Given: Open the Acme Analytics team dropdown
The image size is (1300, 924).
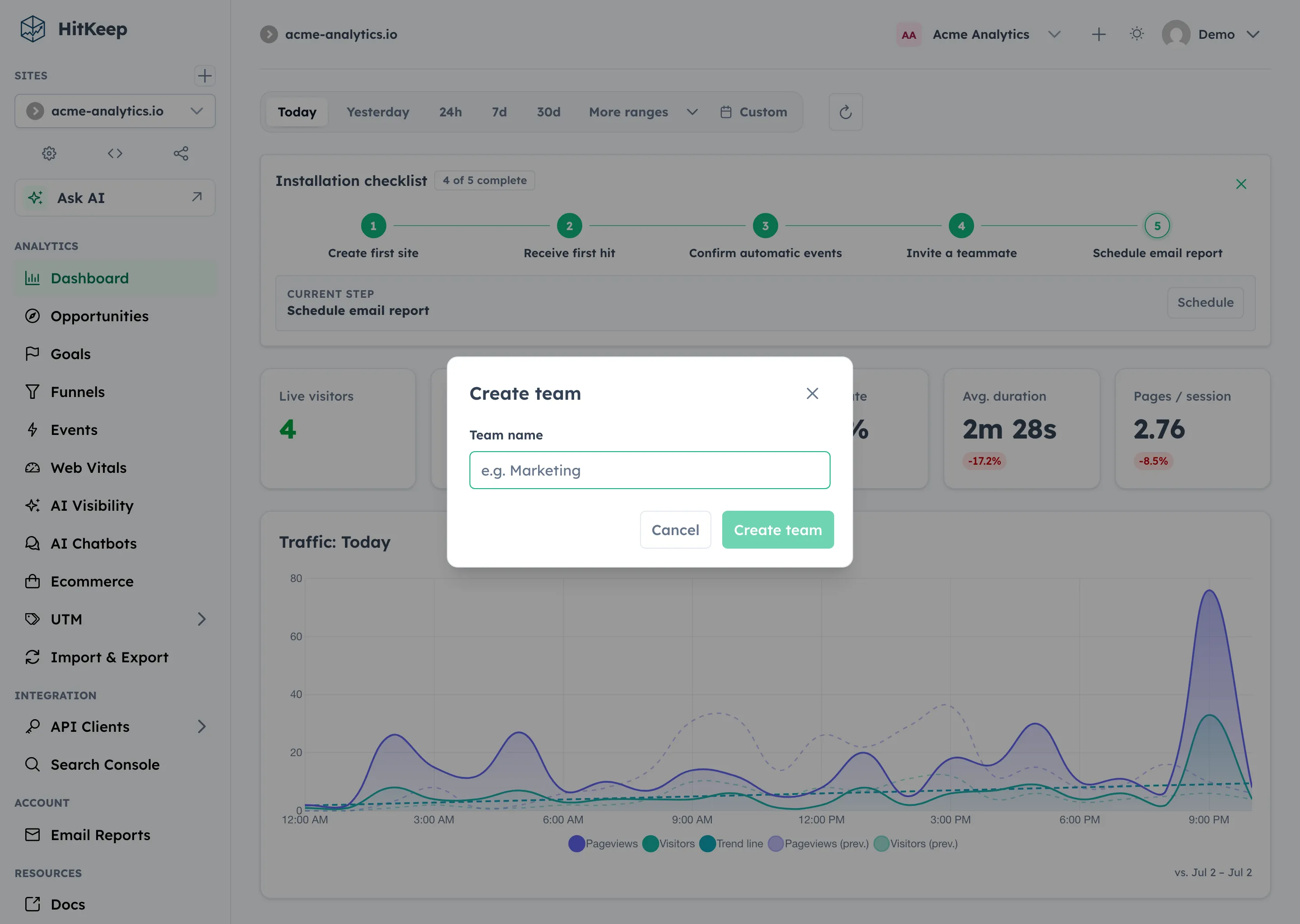Looking at the screenshot, I should [979, 35].
